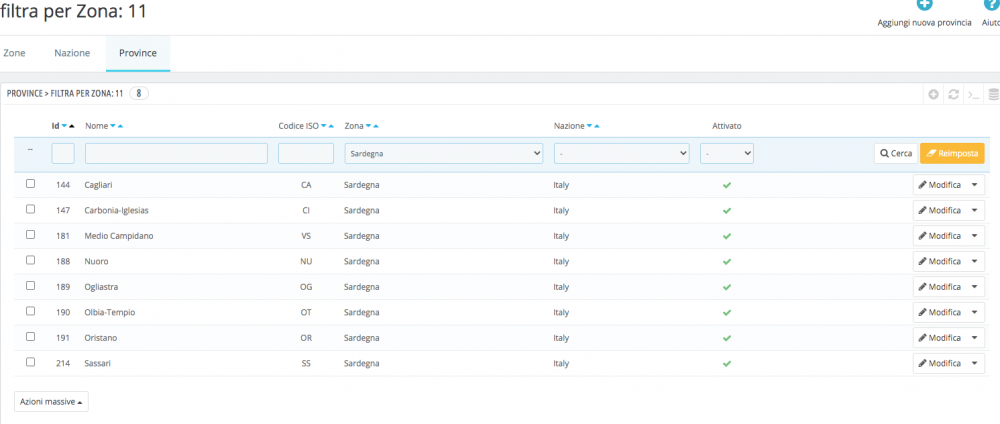
Task: Select the Oristano row checkbox
Action: click(x=30, y=337)
